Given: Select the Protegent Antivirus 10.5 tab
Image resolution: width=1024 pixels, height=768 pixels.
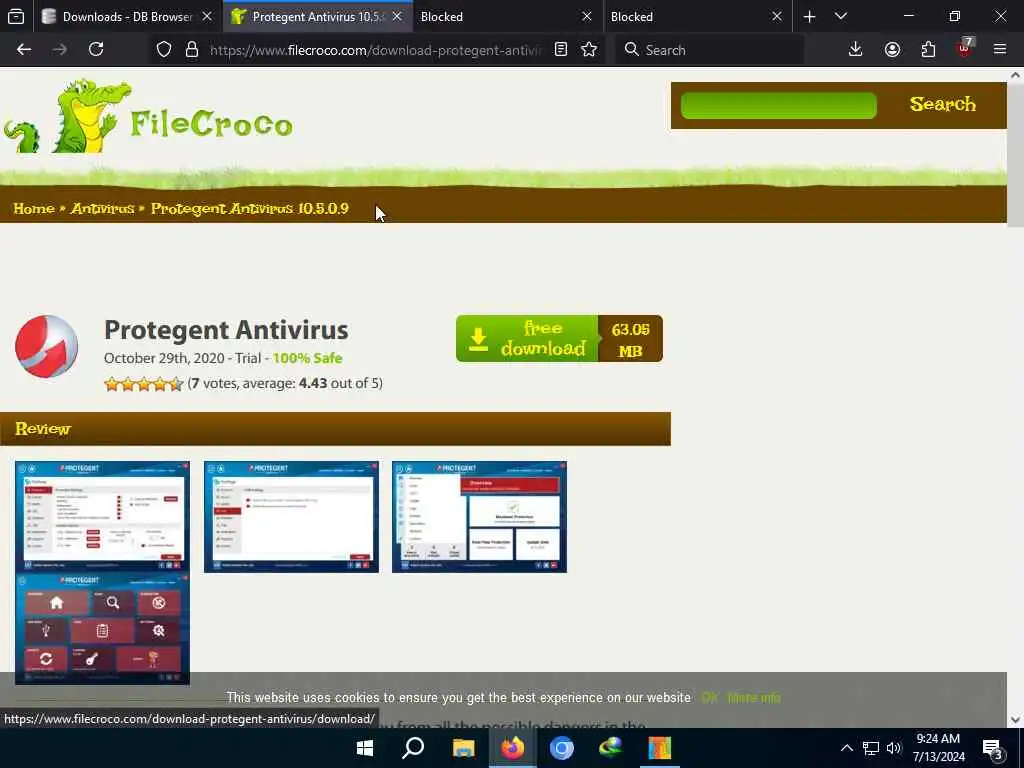Looking at the screenshot, I should click(318, 16).
